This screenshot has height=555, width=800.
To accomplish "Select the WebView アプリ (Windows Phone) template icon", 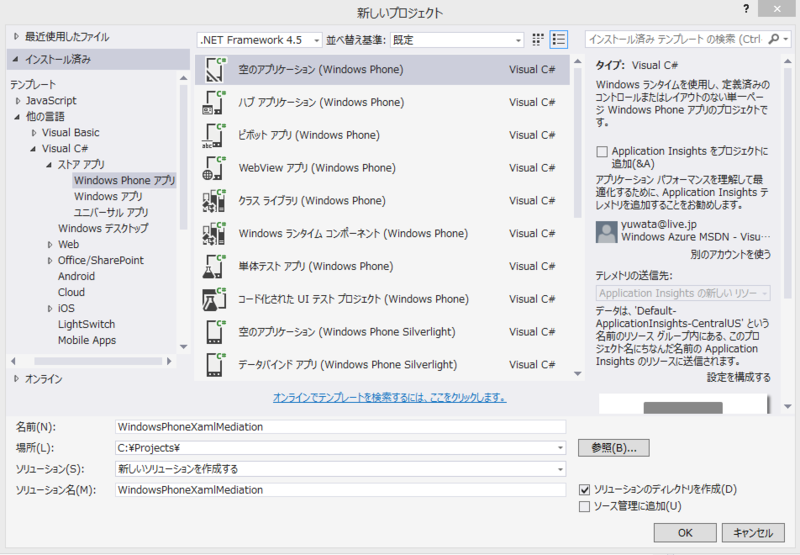I will pos(214,168).
